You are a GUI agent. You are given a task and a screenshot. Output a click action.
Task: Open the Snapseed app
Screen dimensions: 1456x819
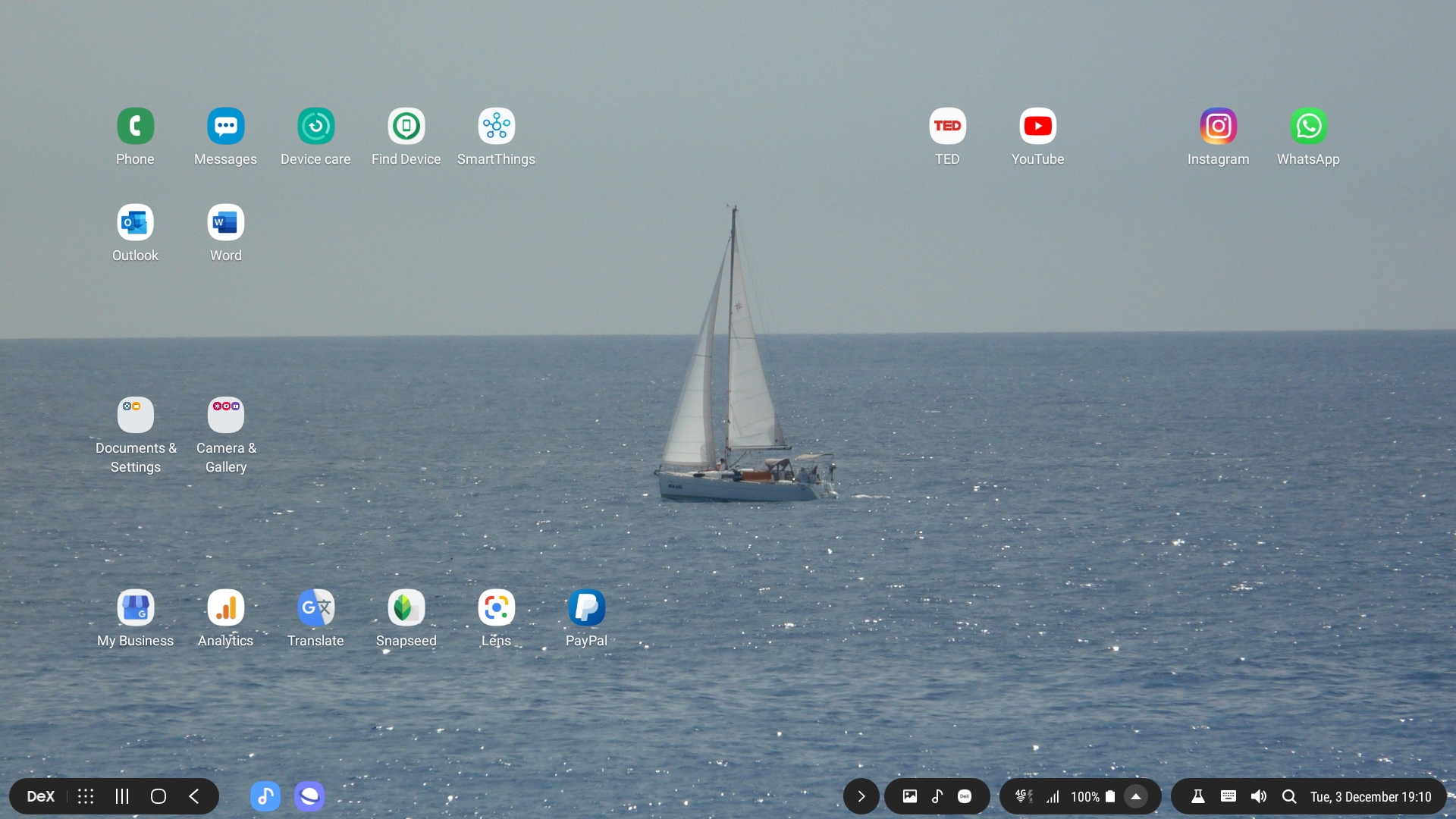point(406,608)
